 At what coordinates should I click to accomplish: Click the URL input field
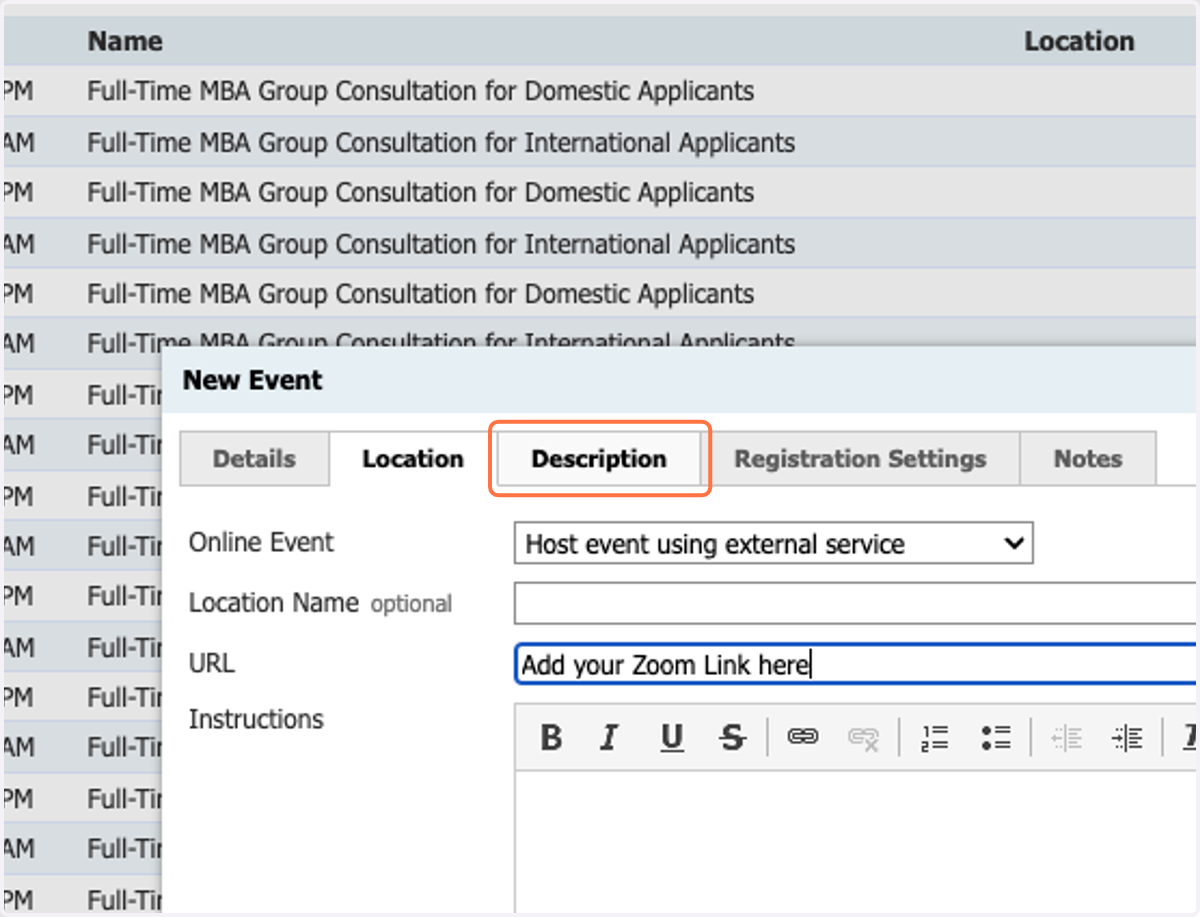tap(856, 664)
